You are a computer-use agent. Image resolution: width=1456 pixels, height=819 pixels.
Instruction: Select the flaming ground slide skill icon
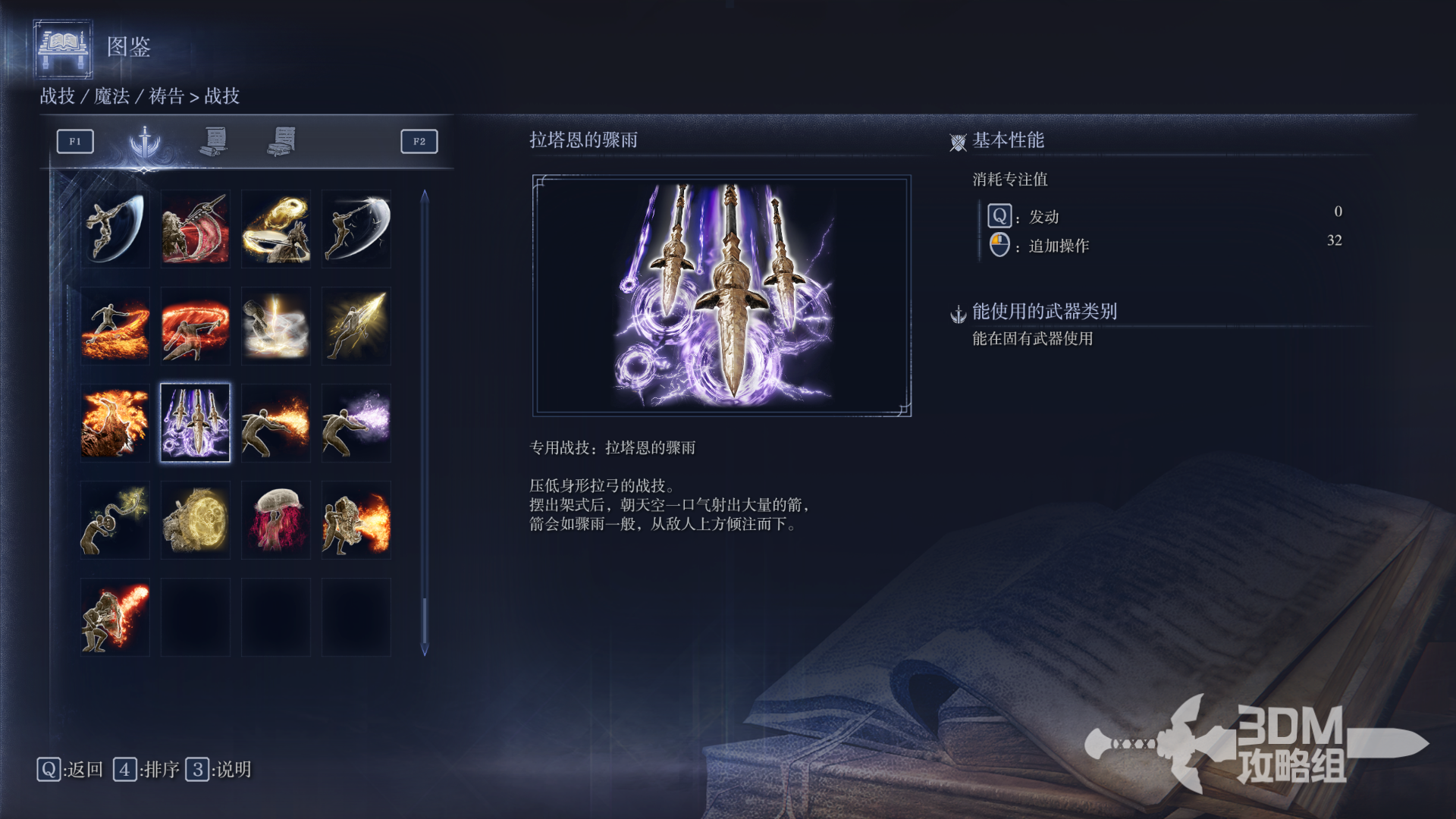(115, 325)
